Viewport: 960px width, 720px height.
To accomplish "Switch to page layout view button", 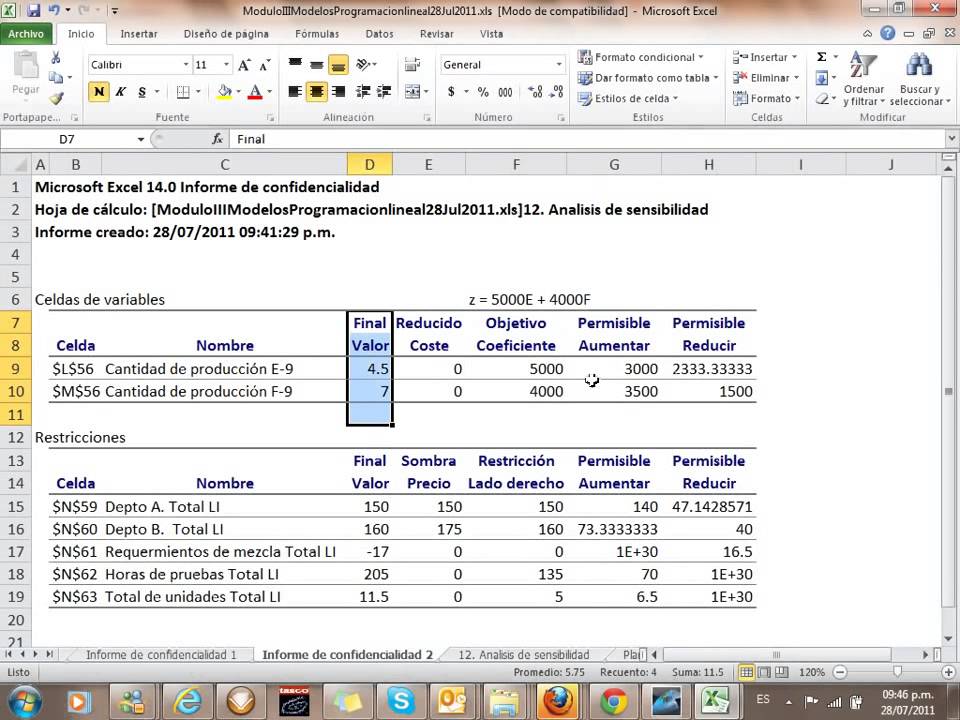I will (764, 672).
